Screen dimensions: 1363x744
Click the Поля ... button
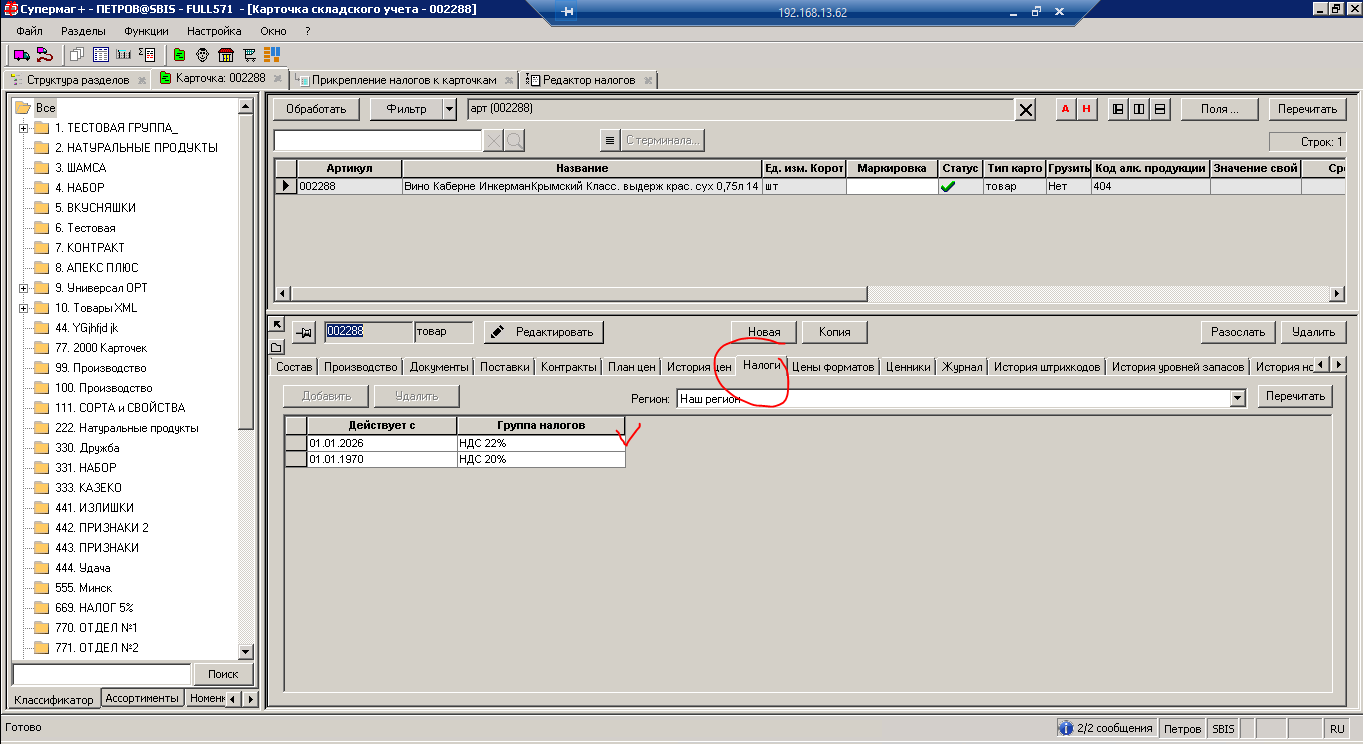(1219, 109)
